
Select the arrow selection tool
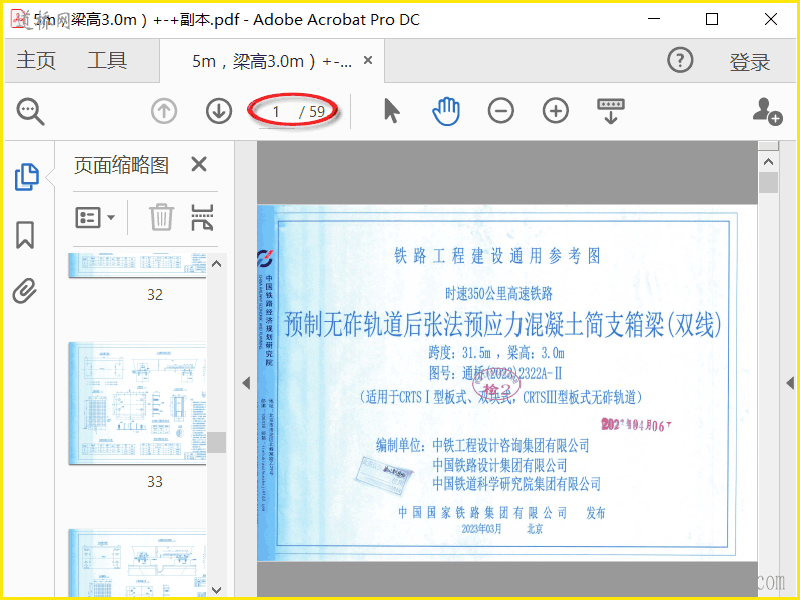coord(391,111)
